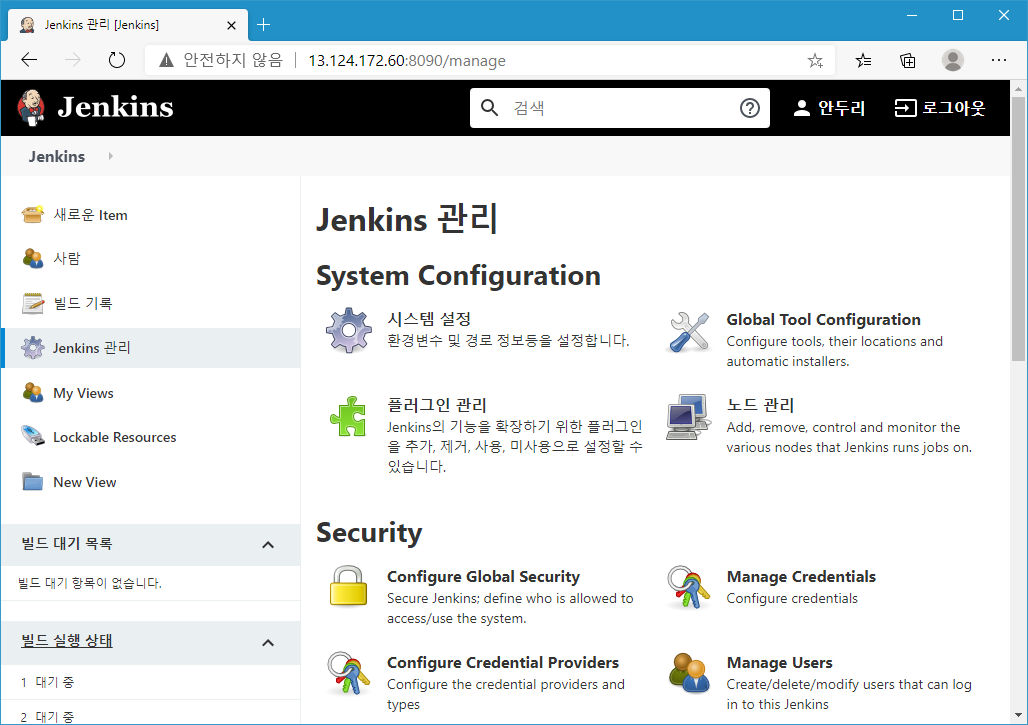Screen dimensions: 1028x725
Task: Open the 플러그인 관리 link
Action: tap(437, 405)
